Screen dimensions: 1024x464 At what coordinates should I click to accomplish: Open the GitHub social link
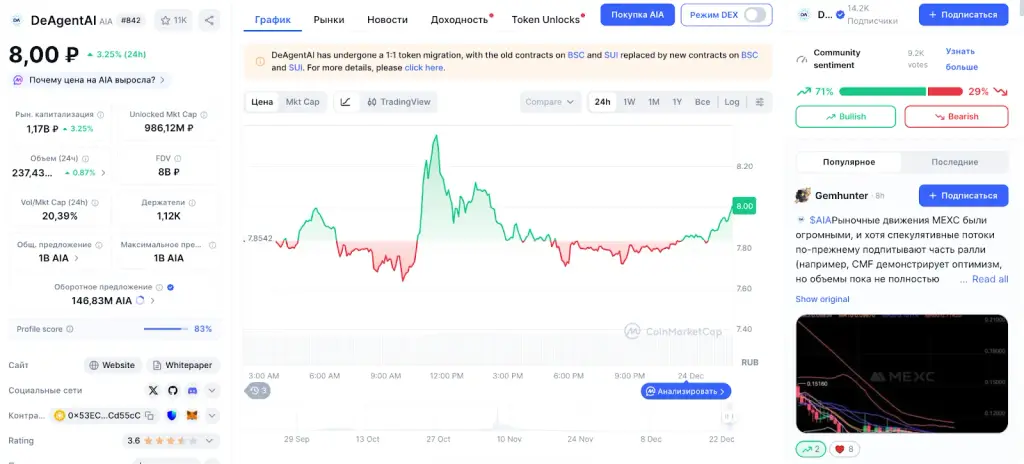click(172, 390)
